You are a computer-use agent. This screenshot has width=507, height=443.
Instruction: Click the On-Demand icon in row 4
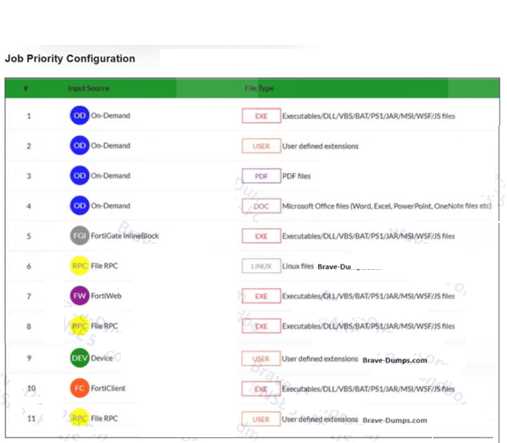pos(80,205)
